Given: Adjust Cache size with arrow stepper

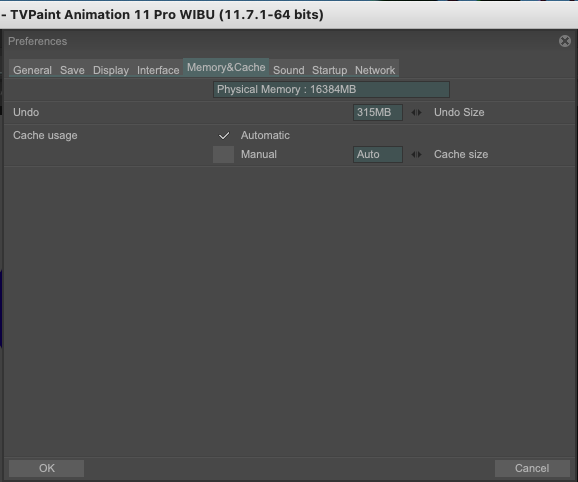Looking at the screenshot, I should click(416, 154).
